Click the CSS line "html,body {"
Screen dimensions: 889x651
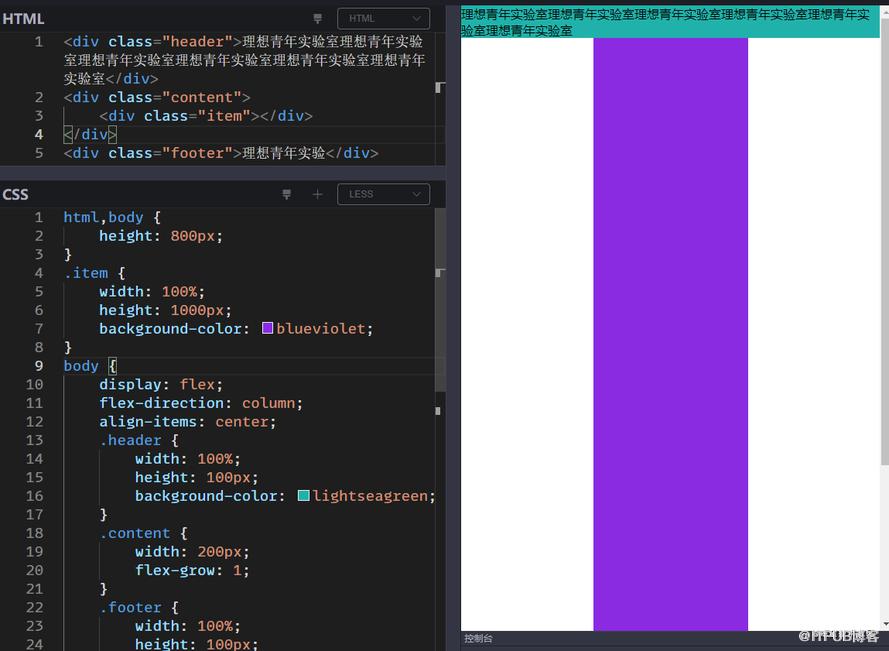(x=112, y=217)
